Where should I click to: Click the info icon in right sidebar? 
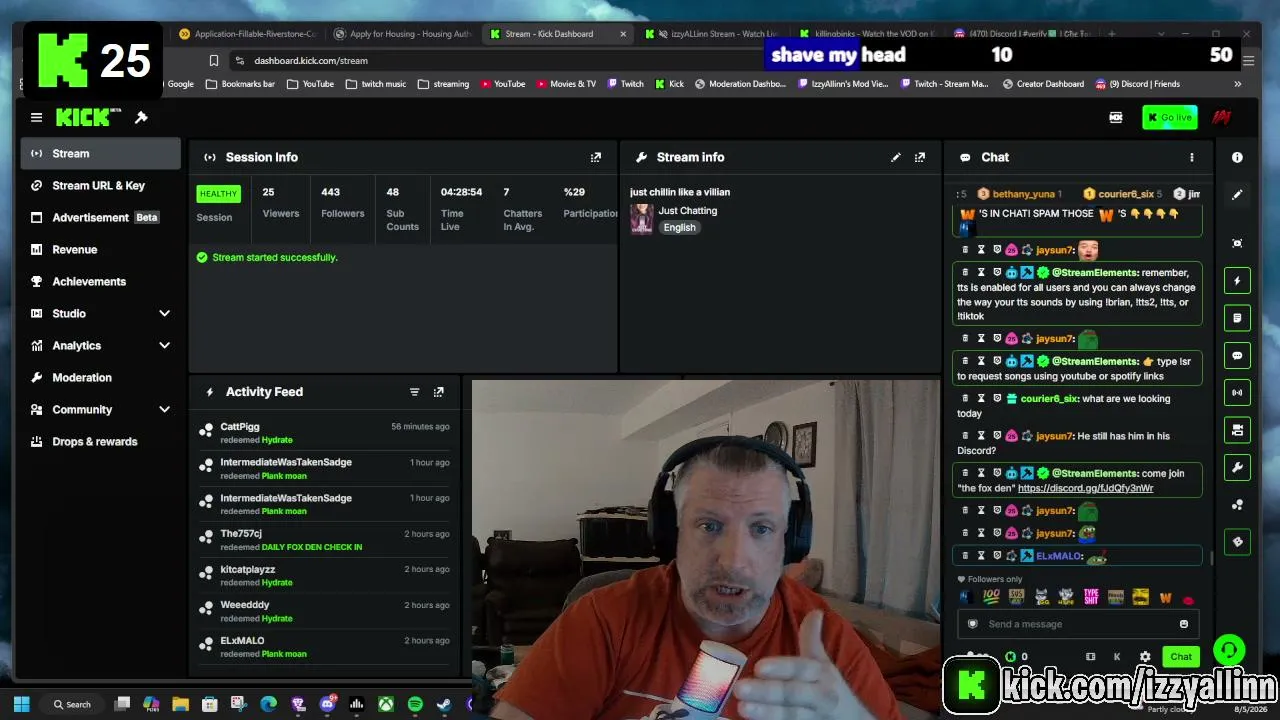1237,157
